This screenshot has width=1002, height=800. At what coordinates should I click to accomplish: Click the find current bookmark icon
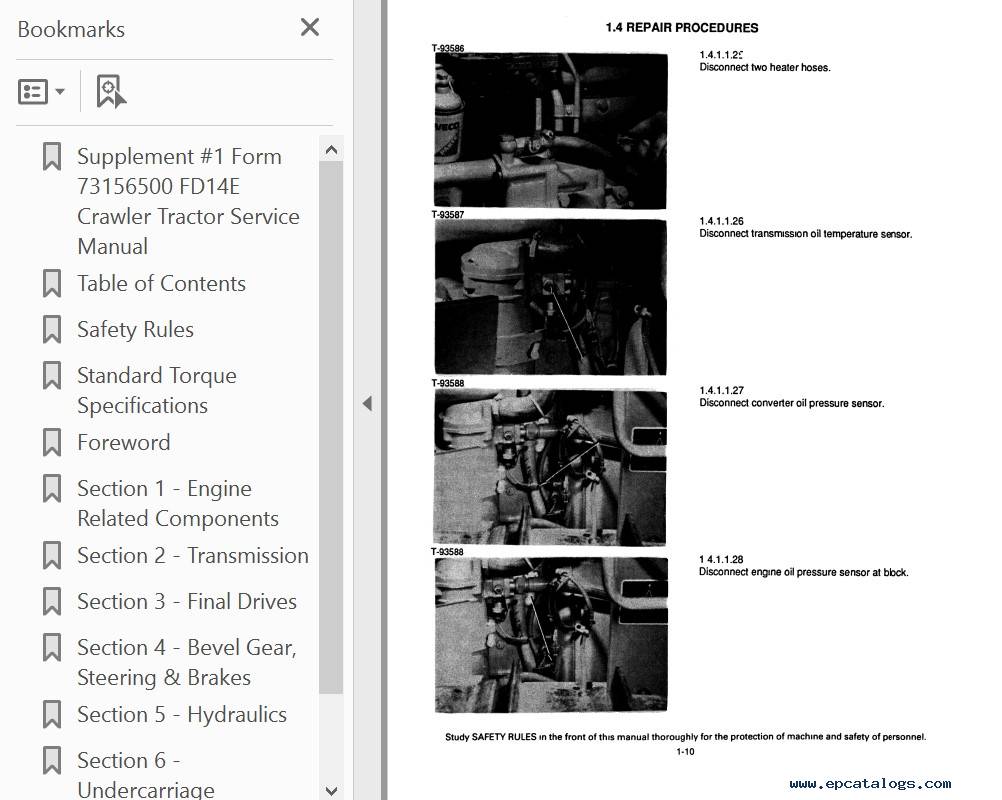[111, 91]
